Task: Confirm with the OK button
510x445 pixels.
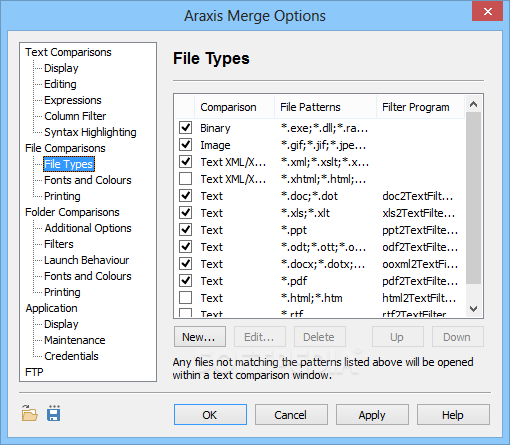Action: tap(210, 415)
